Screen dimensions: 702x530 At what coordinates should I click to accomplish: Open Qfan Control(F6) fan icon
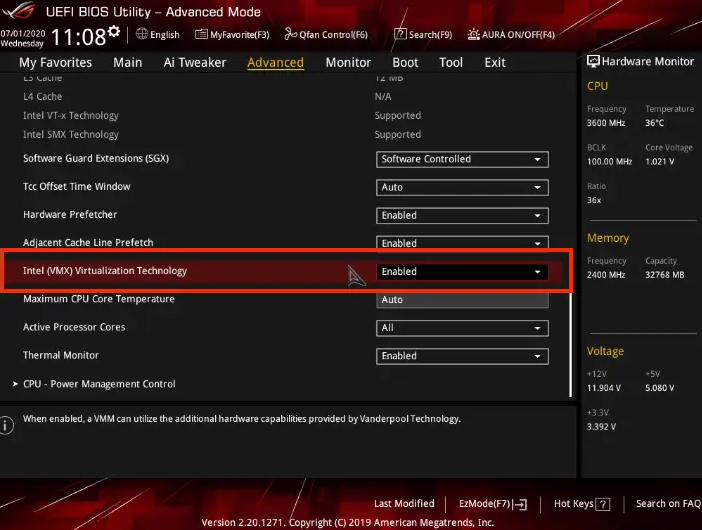(291, 34)
